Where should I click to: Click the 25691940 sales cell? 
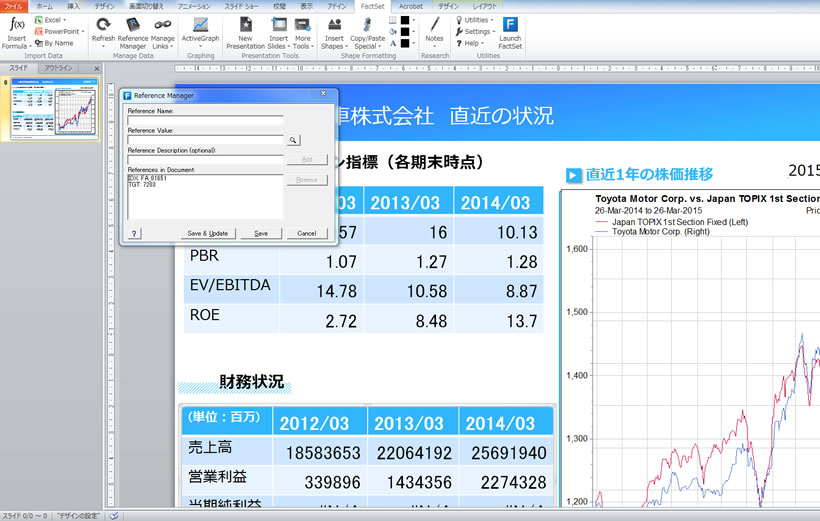tap(509, 453)
